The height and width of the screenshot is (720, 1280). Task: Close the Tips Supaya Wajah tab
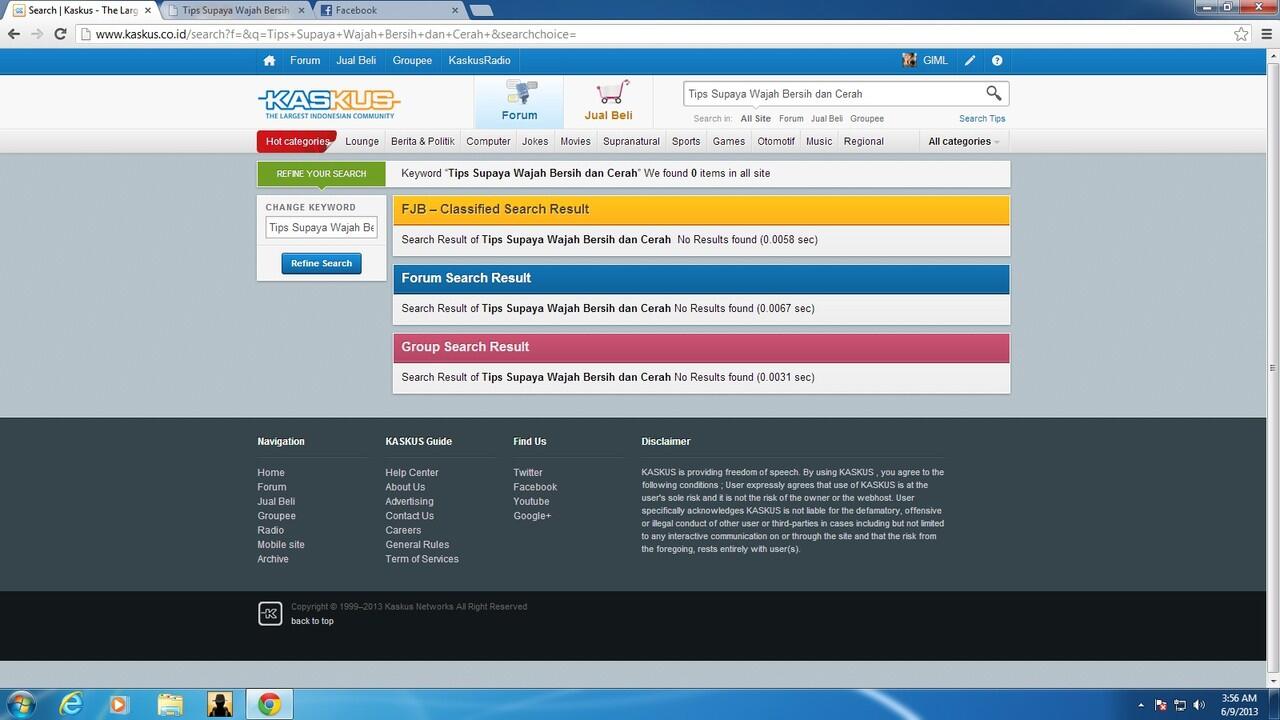click(302, 10)
